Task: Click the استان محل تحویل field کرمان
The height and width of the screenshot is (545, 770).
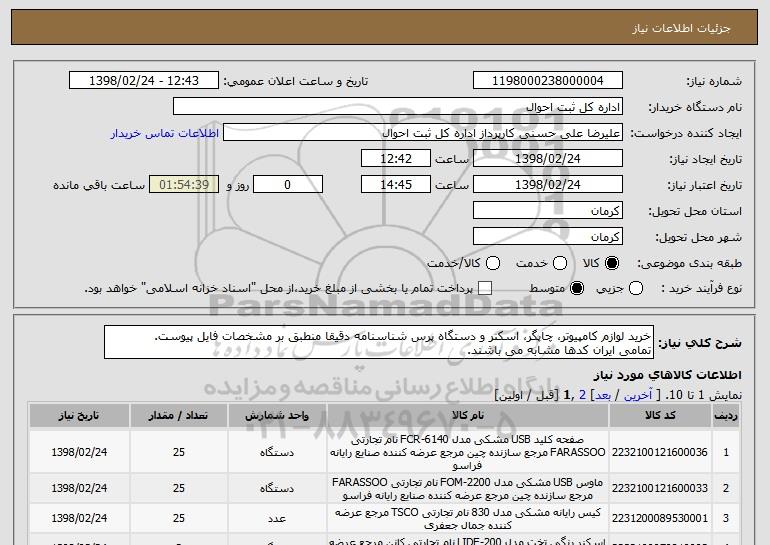Action: pos(548,211)
